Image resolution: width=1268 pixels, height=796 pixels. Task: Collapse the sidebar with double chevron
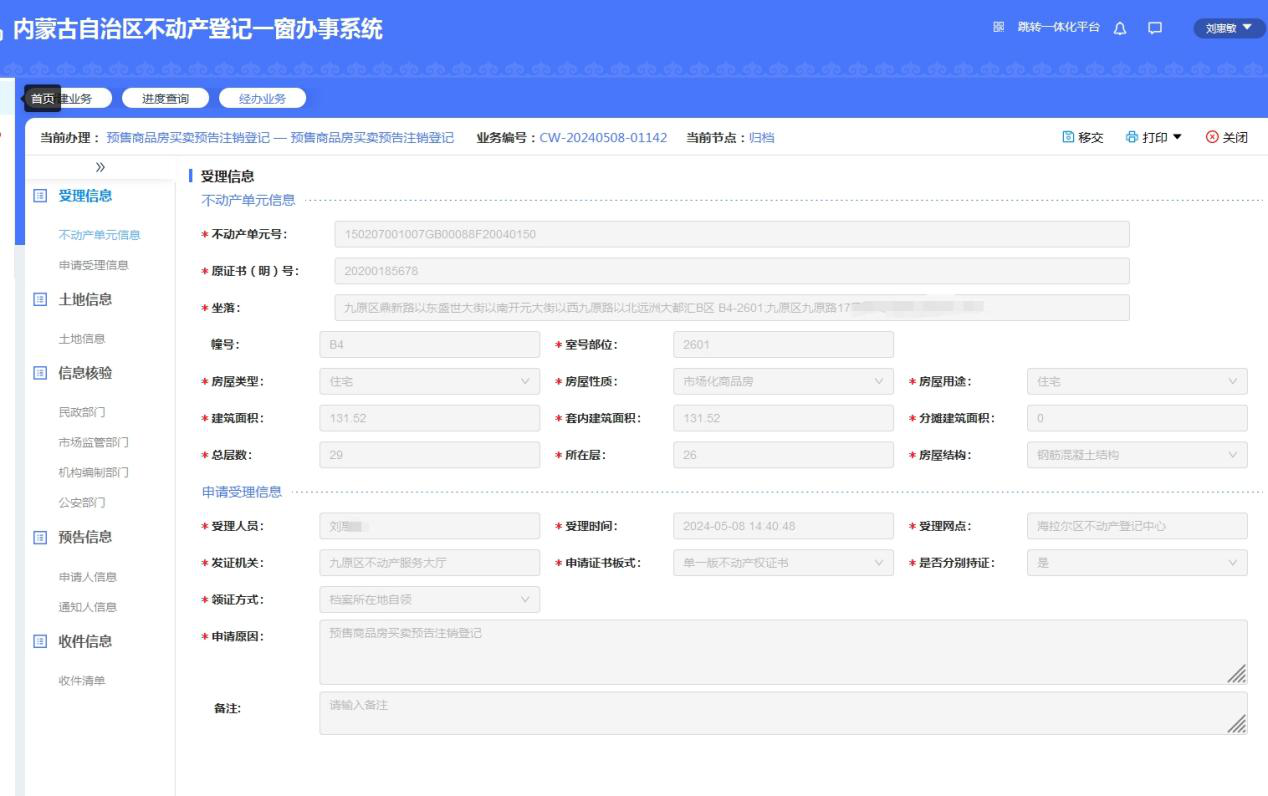101,166
